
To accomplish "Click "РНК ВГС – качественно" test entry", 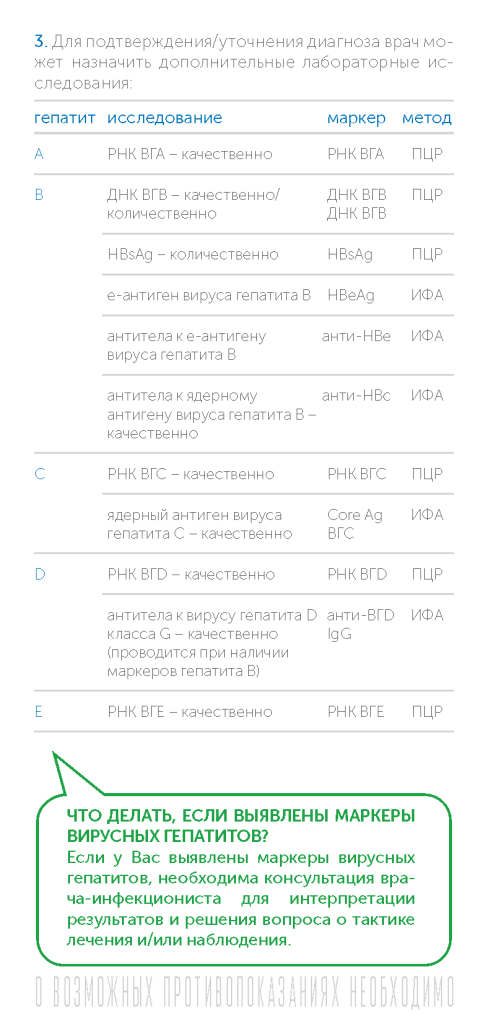I will 191,474.
